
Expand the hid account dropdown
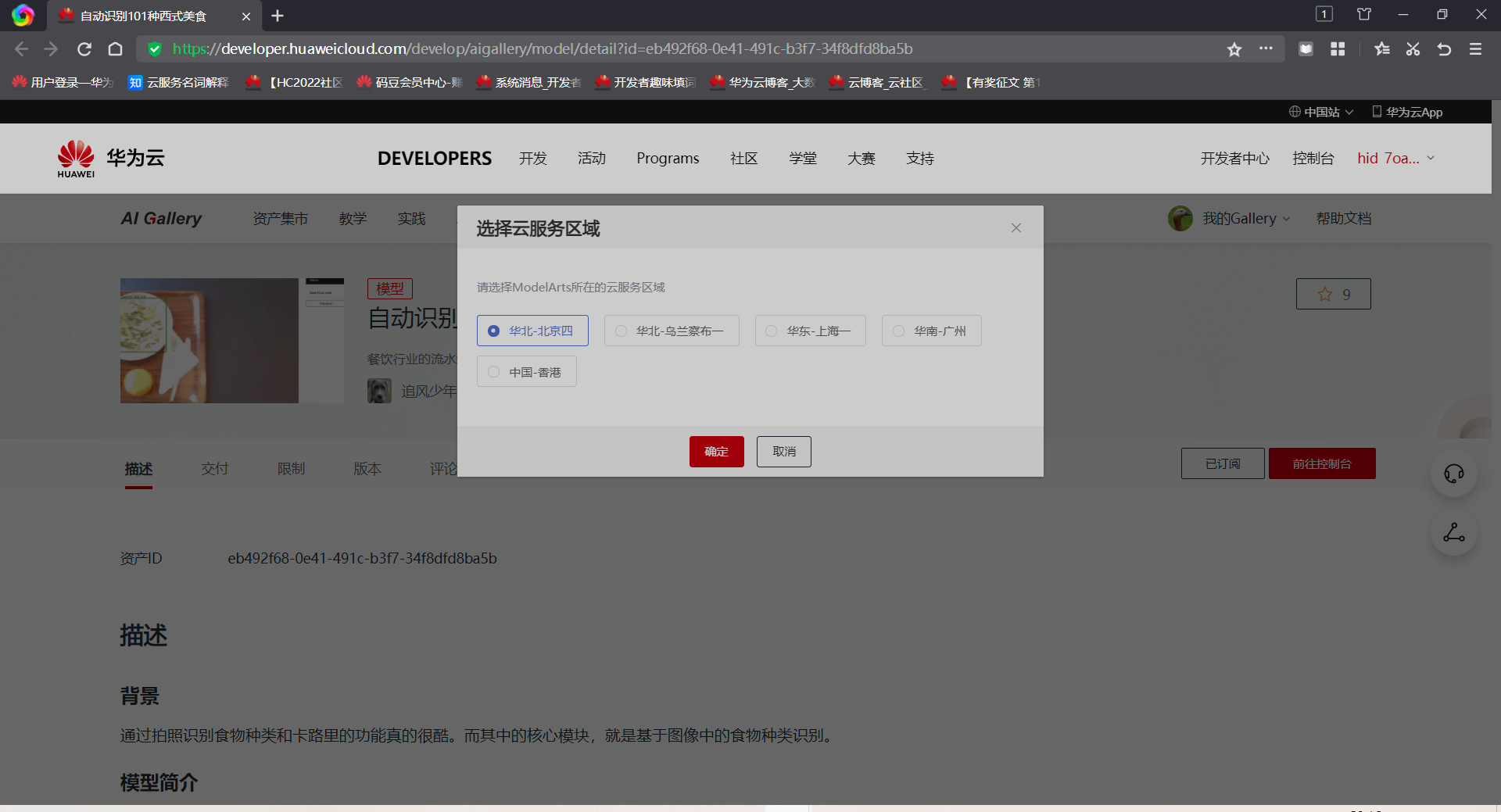point(1396,158)
